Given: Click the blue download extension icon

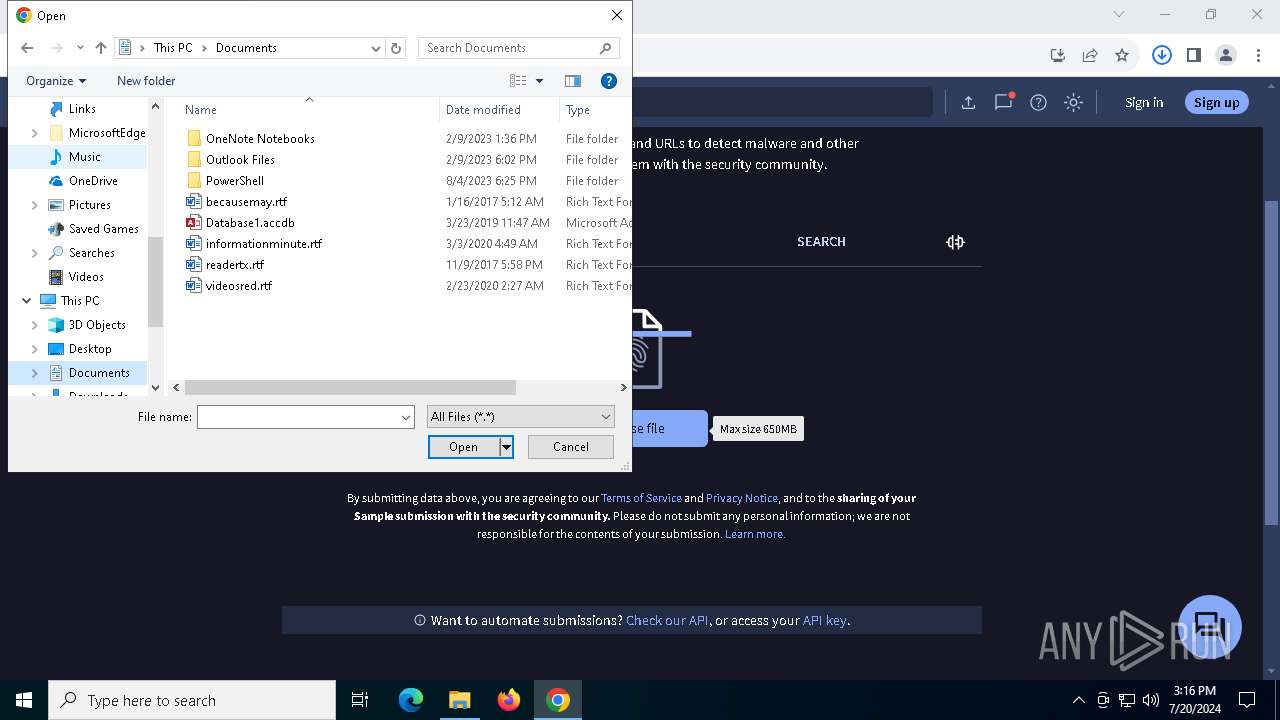Looking at the screenshot, I should tap(1162, 56).
